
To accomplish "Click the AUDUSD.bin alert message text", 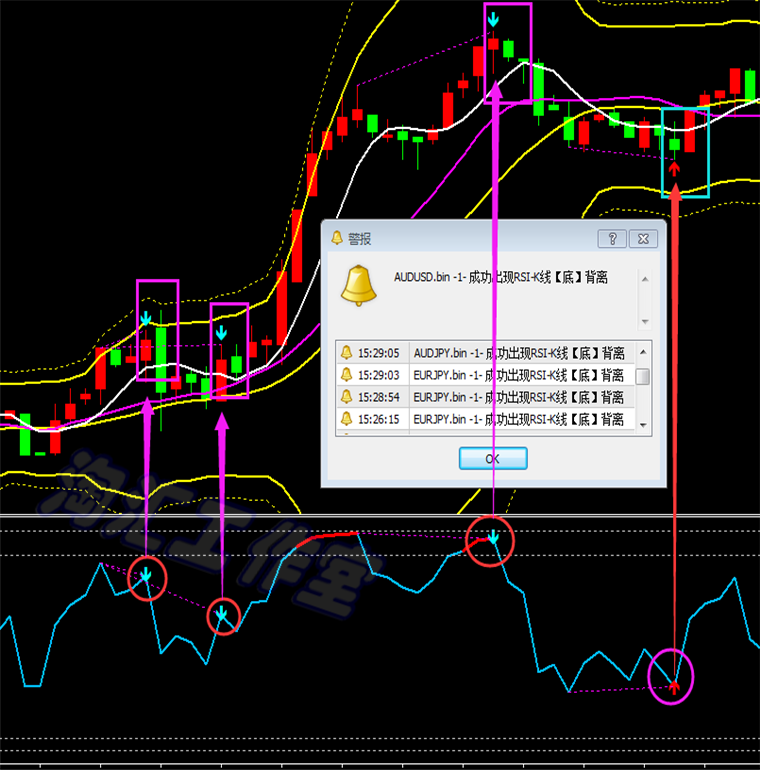I will pos(501,277).
